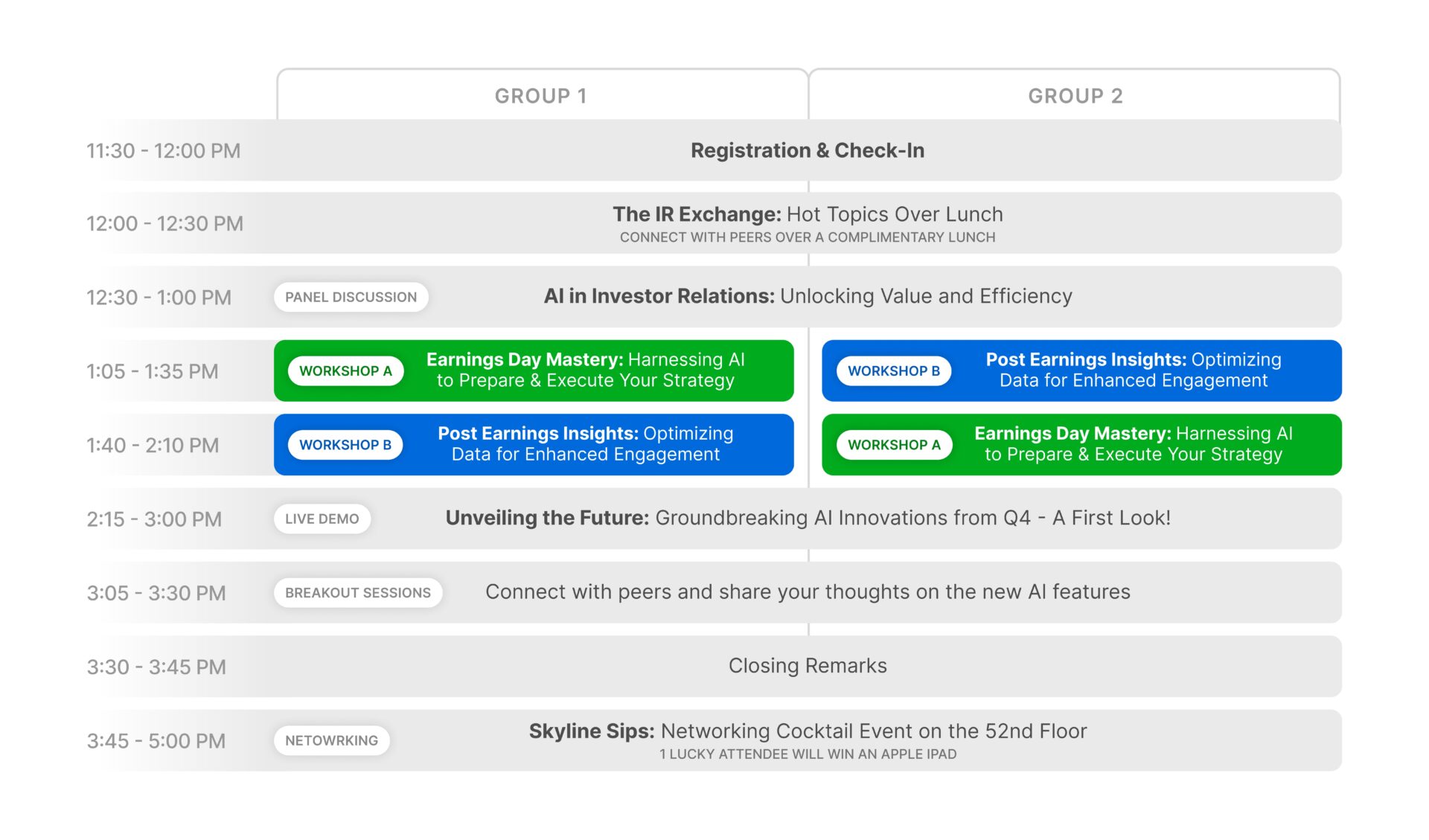The width and height of the screenshot is (1429, 840).
Task: Select the 1:40 - 2:10 PM time slot
Action: [x=153, y=445]
